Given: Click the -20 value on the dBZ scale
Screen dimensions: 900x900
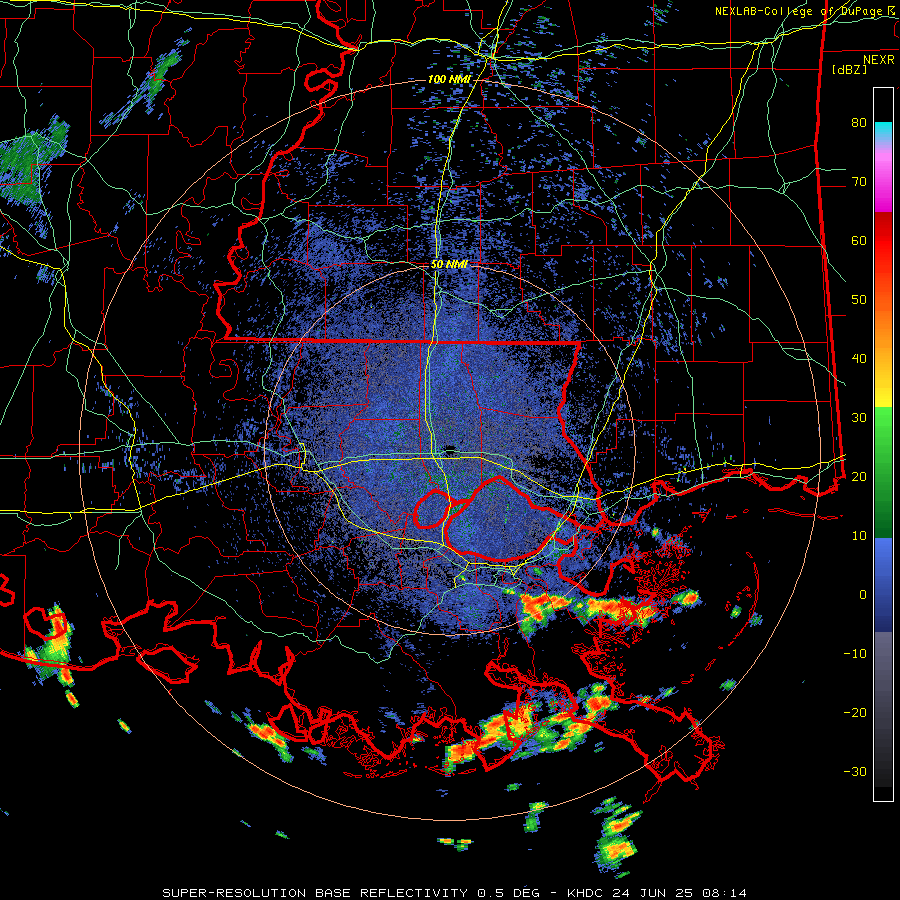Looking at the screenshot, I should point(855,712).
